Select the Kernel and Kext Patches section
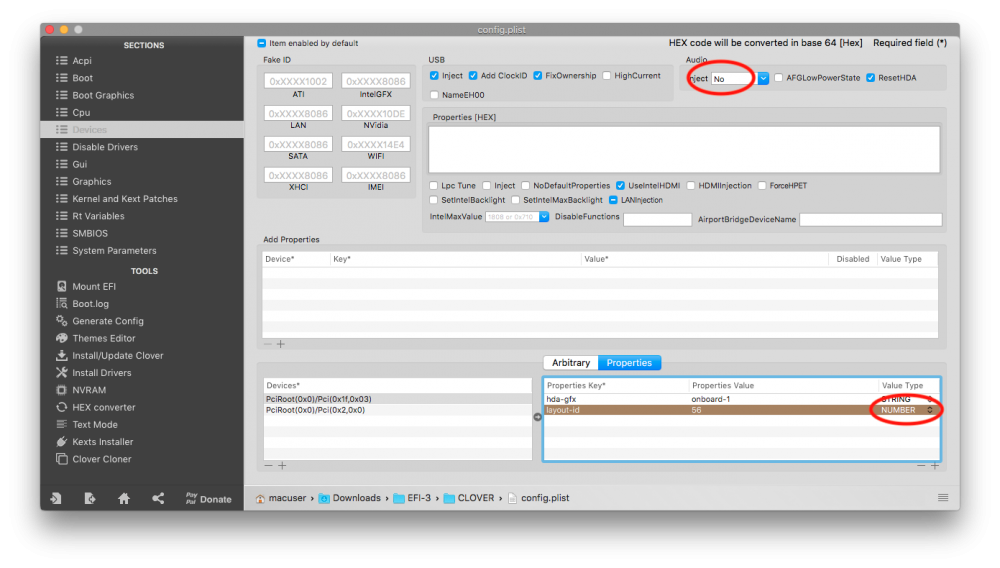Screen dimensions: 1000x568 pos(124,199)
